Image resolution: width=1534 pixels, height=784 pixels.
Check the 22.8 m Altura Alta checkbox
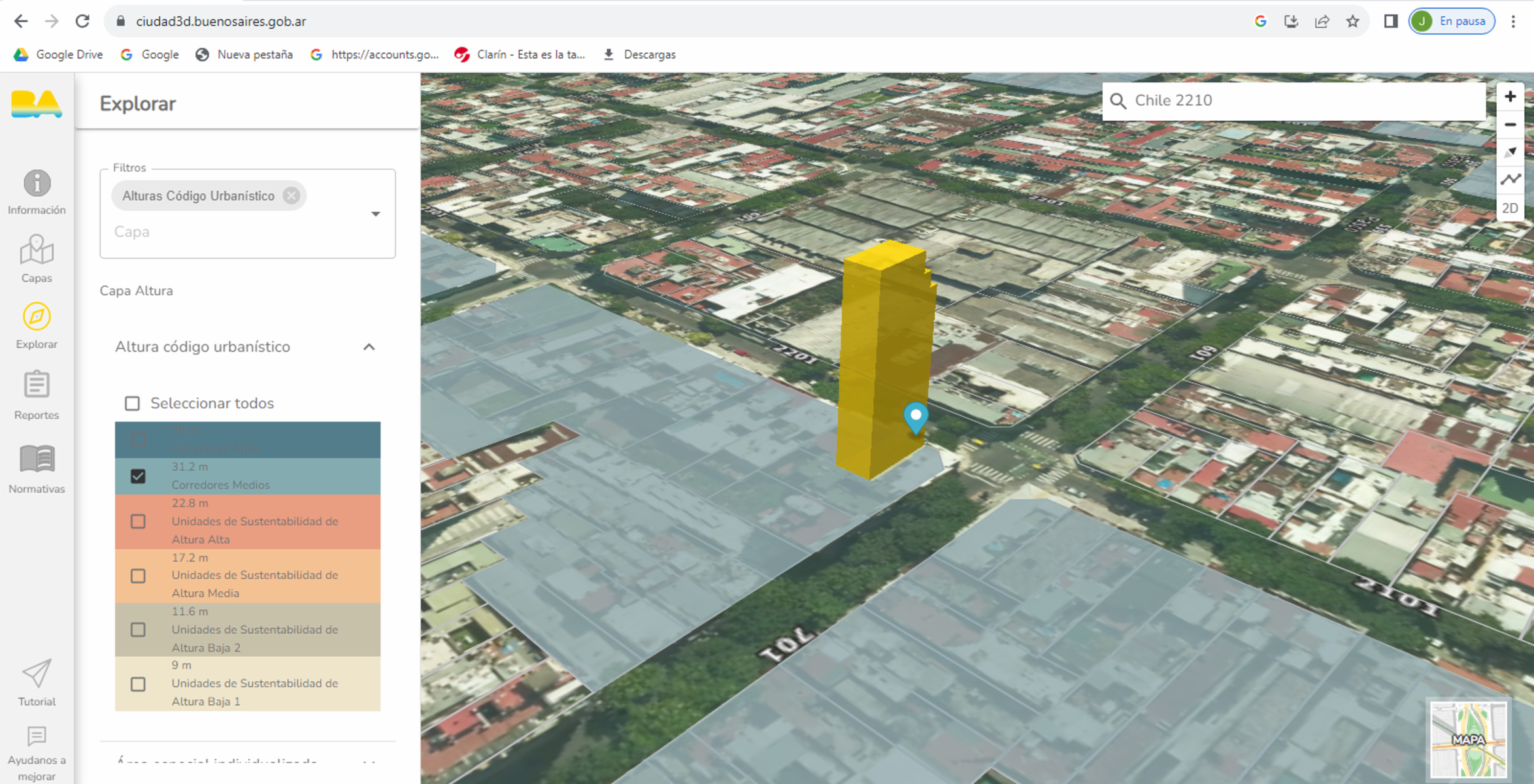[x=138, y=521]
